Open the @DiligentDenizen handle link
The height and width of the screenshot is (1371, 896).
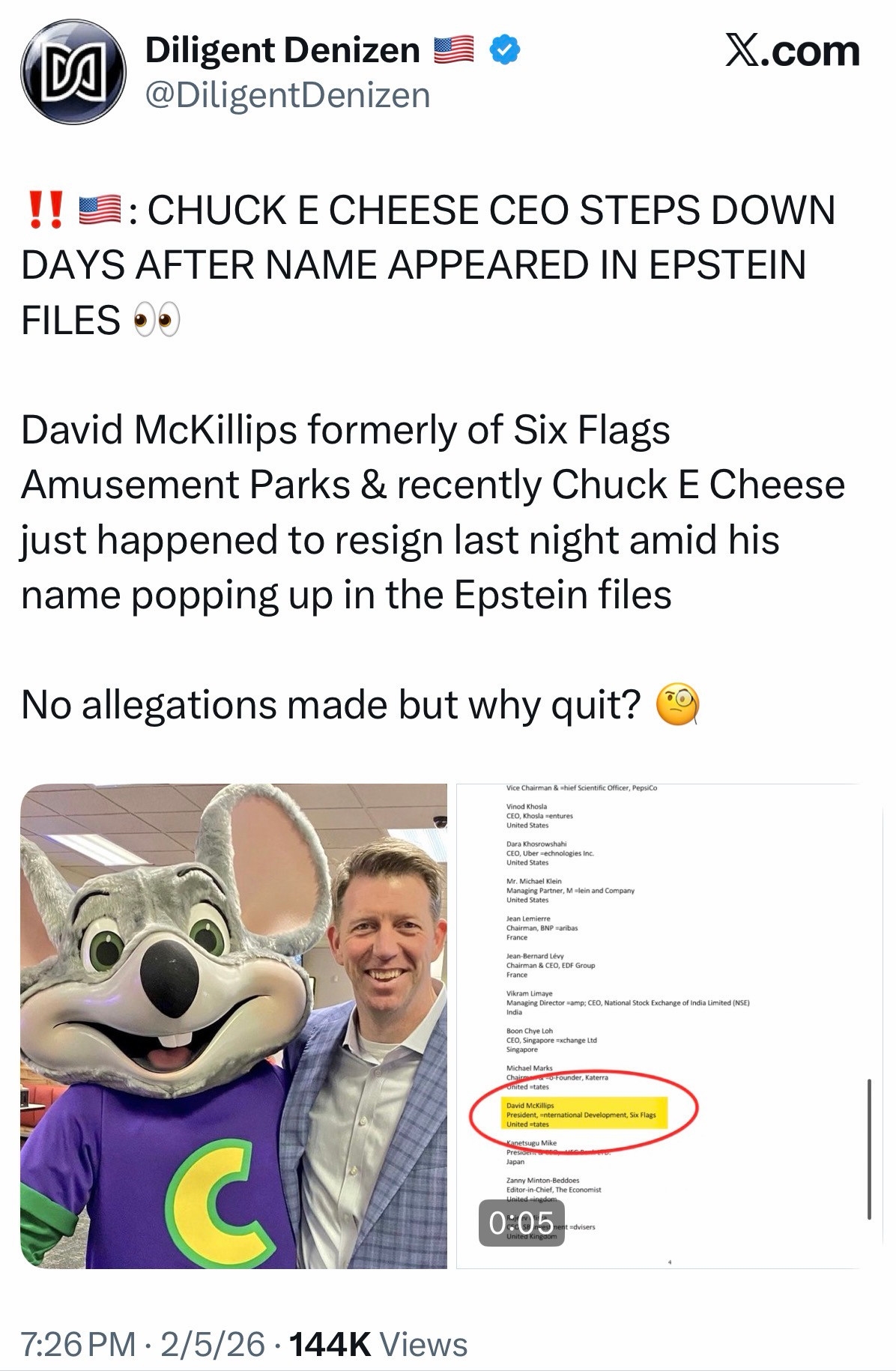(288, 95)
